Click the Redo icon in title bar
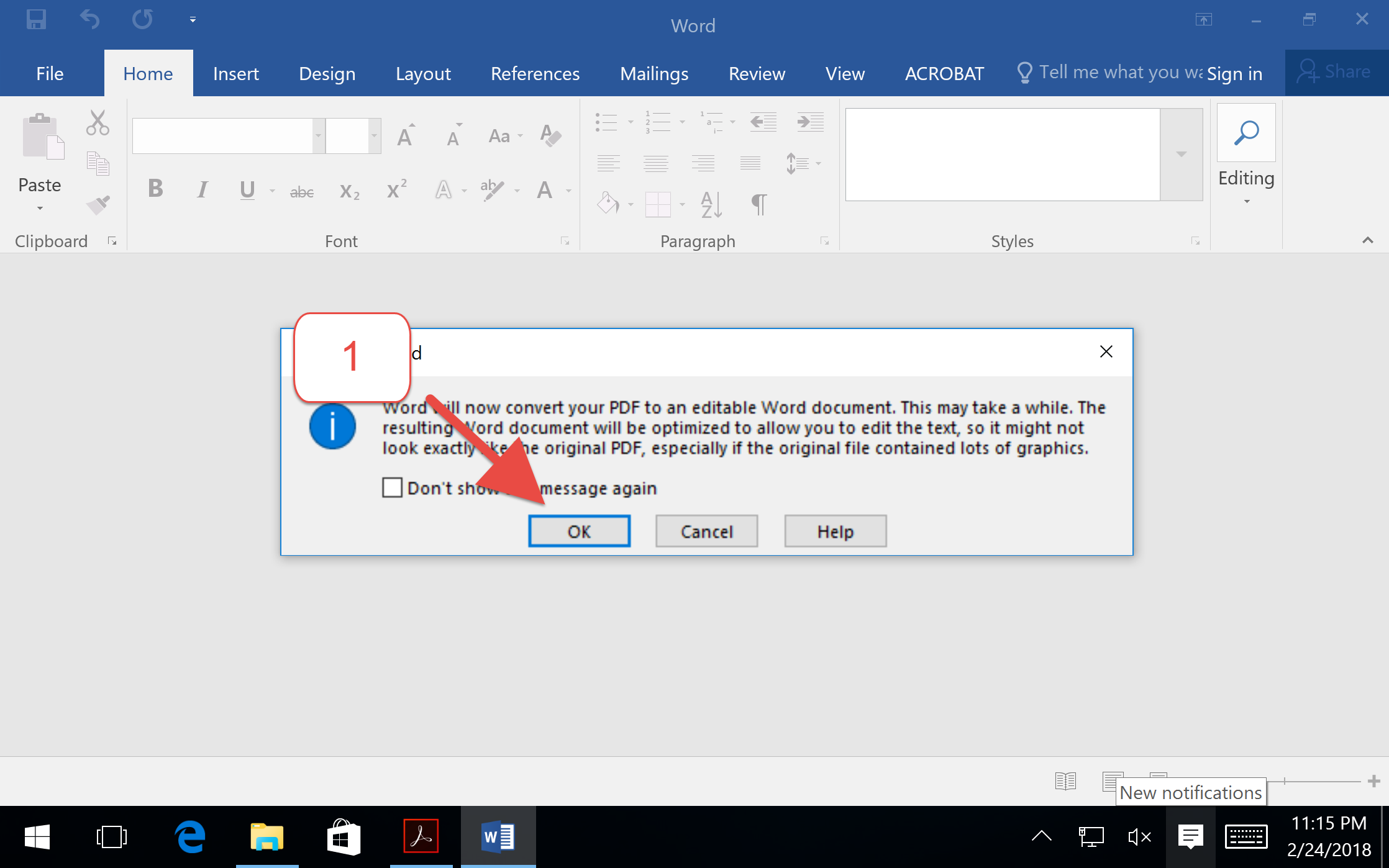Viewport: 1389px width, 868px height. [142, 19]
